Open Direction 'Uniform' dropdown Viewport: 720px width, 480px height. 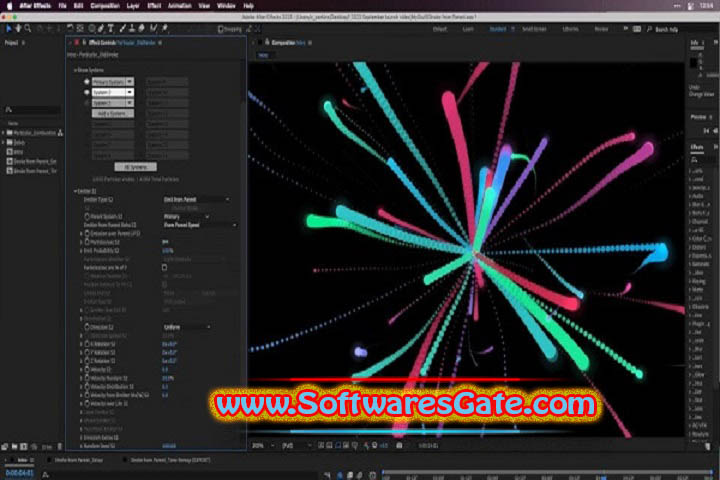187,327
